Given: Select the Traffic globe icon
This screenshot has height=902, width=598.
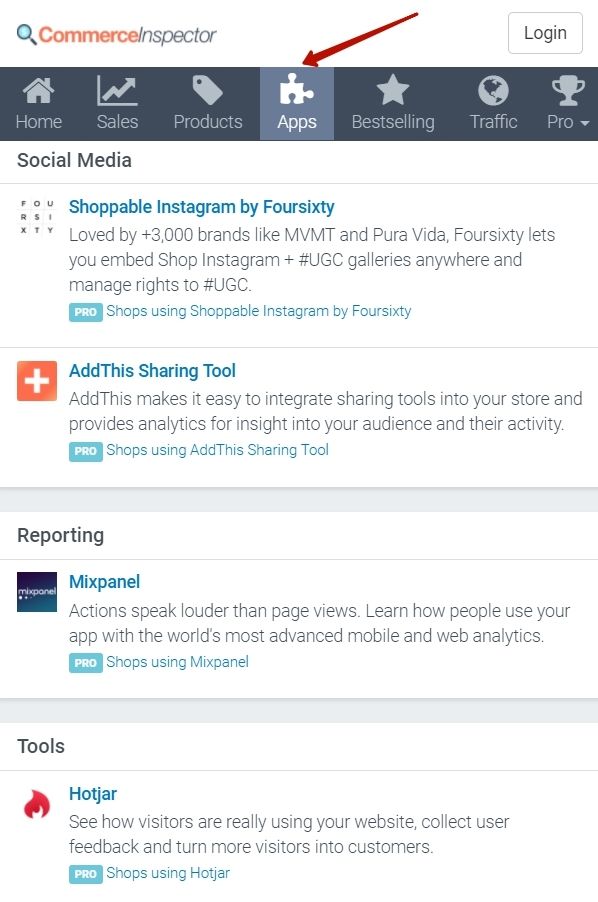Looking at the screenshot, I should [x=493, y=91].
